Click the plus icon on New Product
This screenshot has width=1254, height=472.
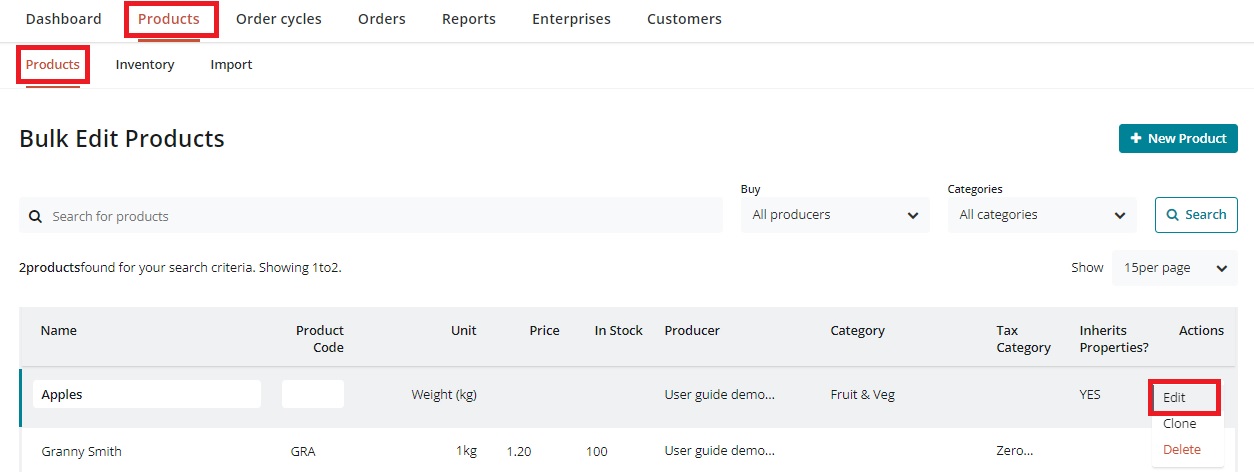(1135, 139)
